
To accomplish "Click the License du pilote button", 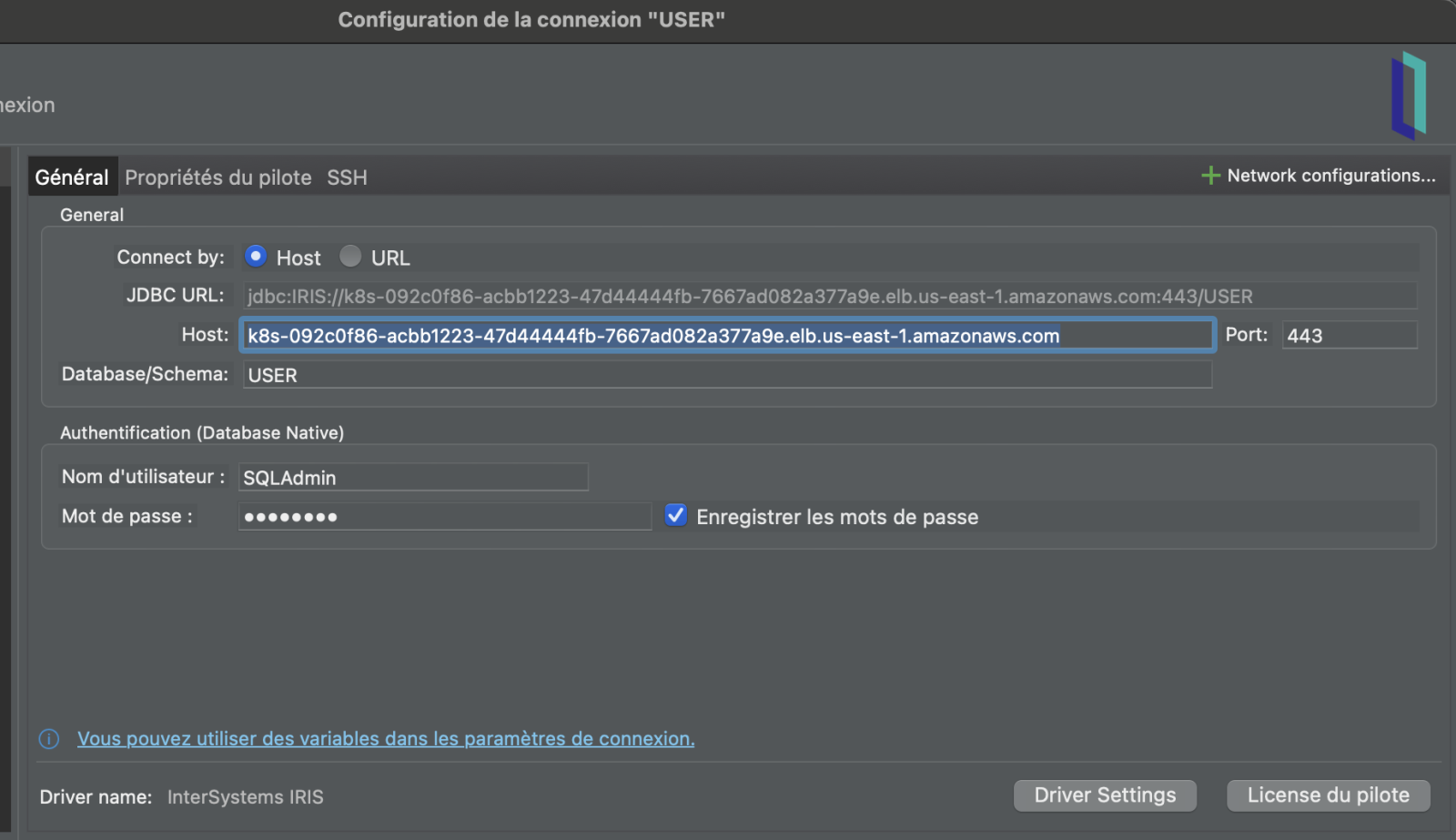I will pyautogui.click(x=1328, y=795).
